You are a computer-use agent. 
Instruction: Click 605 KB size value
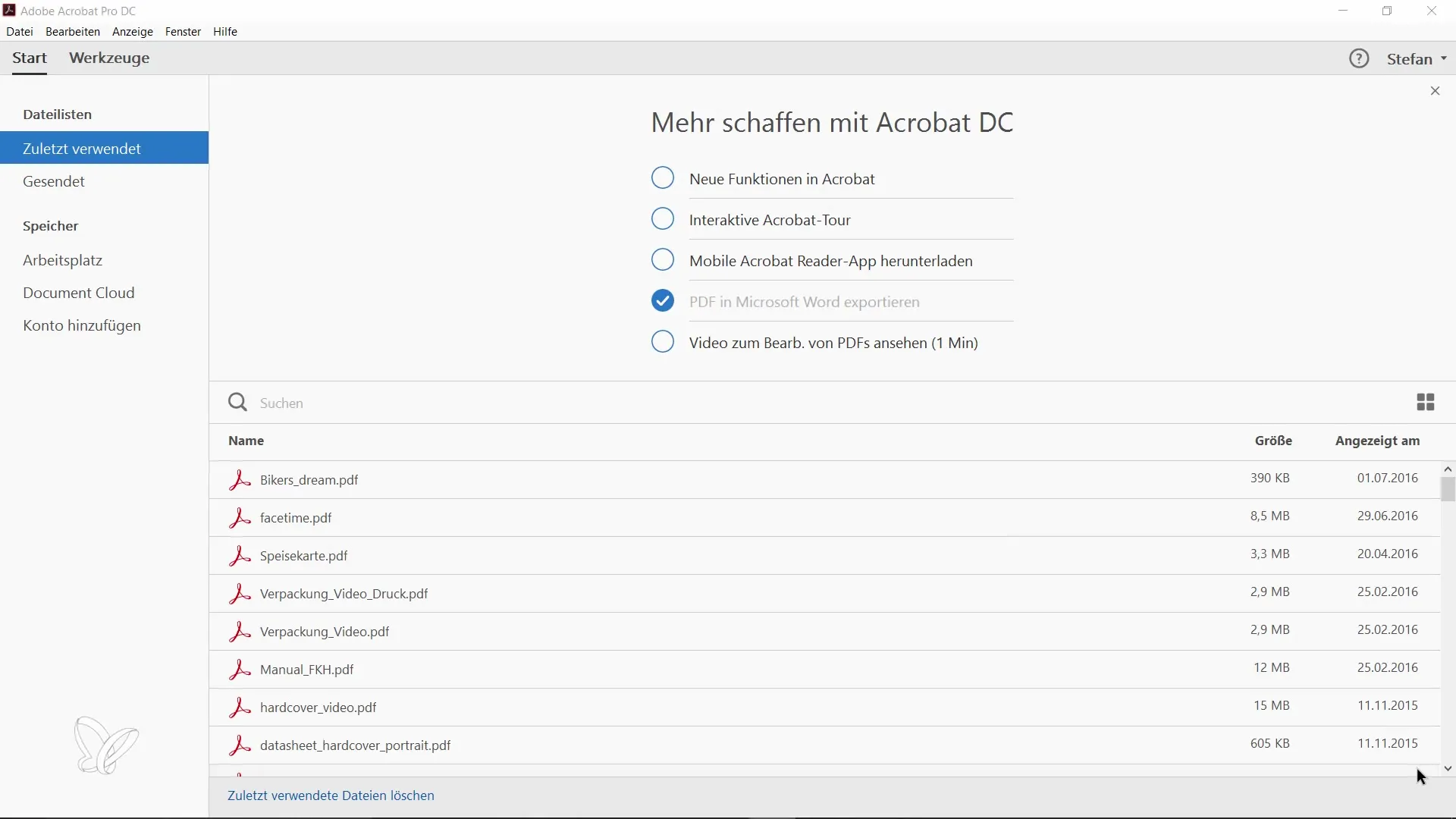point(1270,743)
